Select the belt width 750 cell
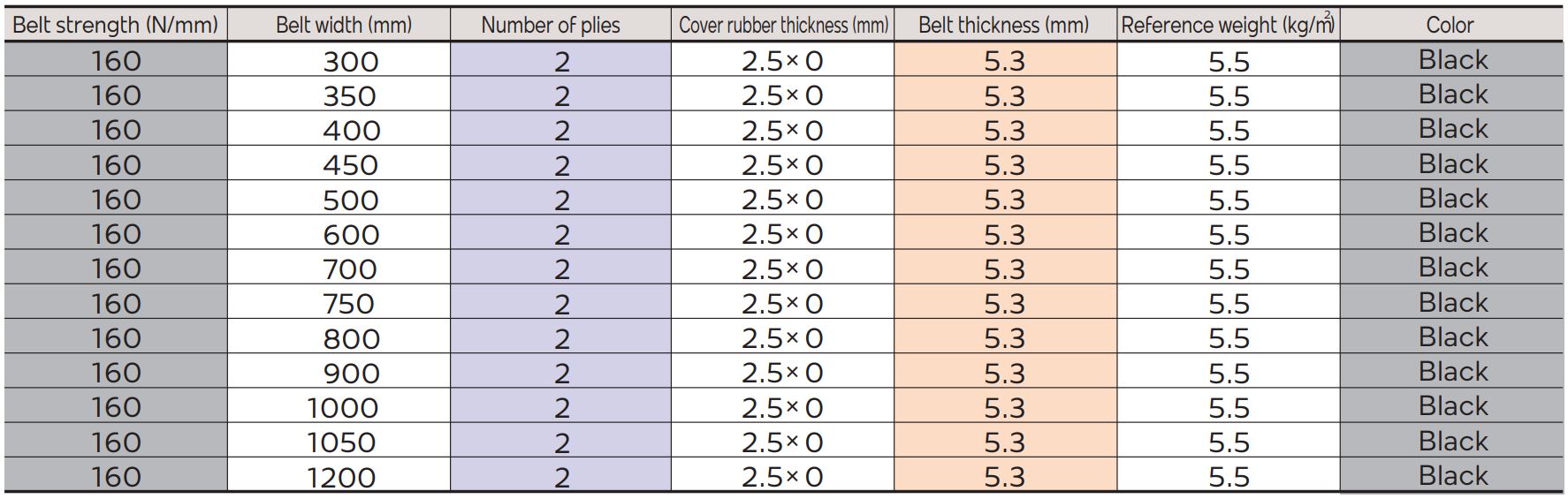 (x=339, y=303)
